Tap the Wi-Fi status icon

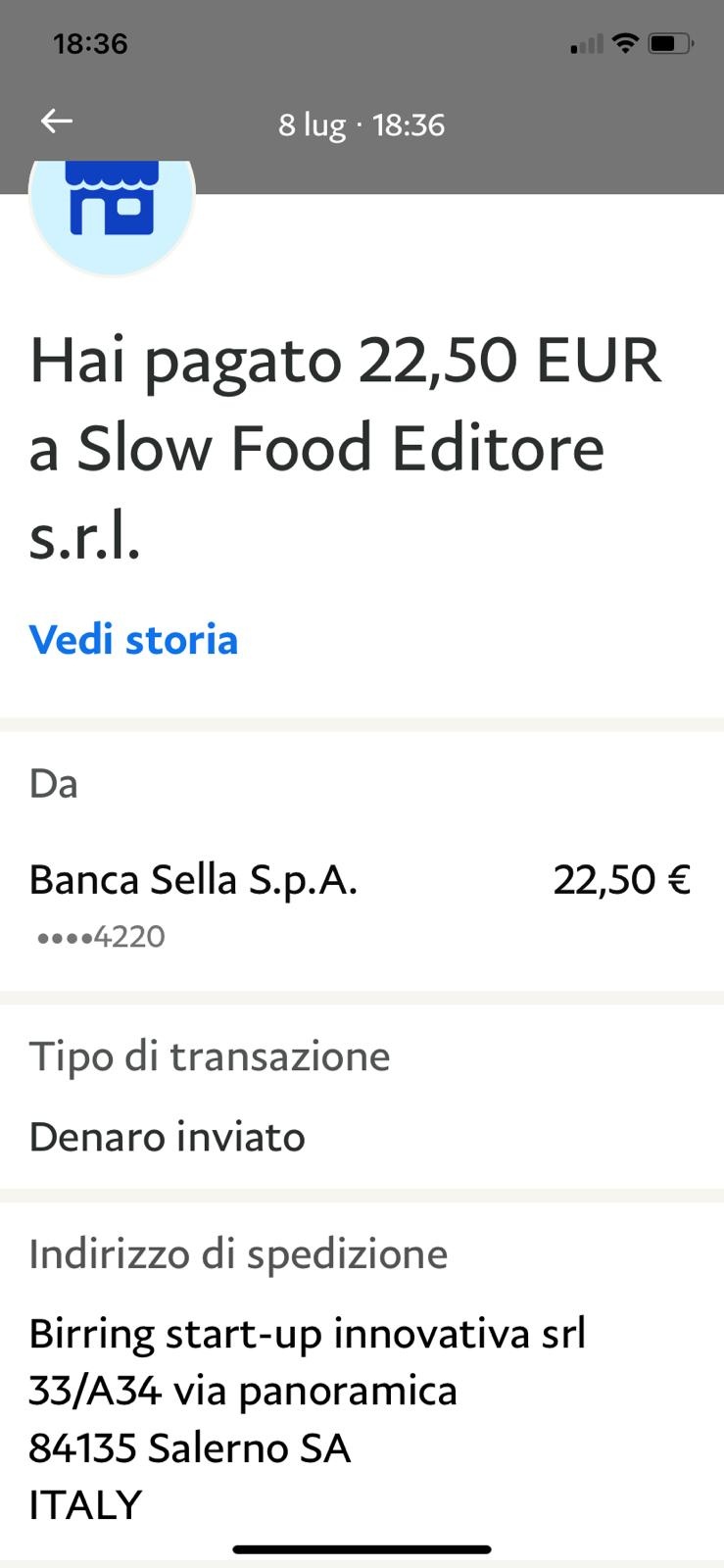tap(624, 43)
